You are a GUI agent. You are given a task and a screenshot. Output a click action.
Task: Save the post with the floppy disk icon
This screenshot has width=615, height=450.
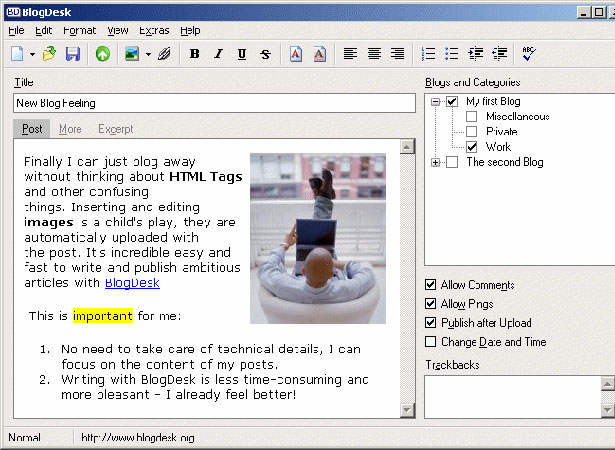[x=73, y=53]
